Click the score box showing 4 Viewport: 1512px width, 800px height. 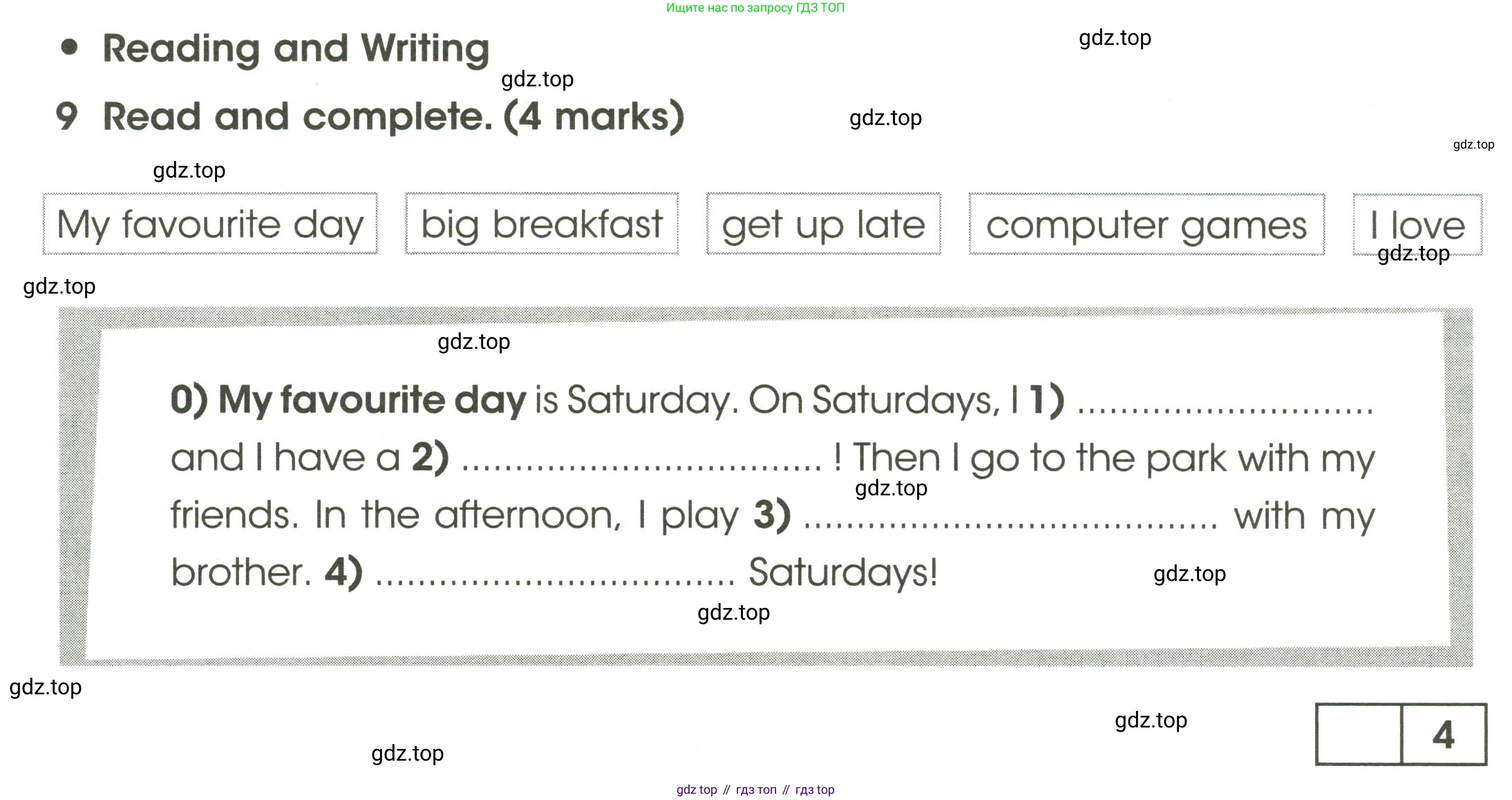click(1444, 734)
